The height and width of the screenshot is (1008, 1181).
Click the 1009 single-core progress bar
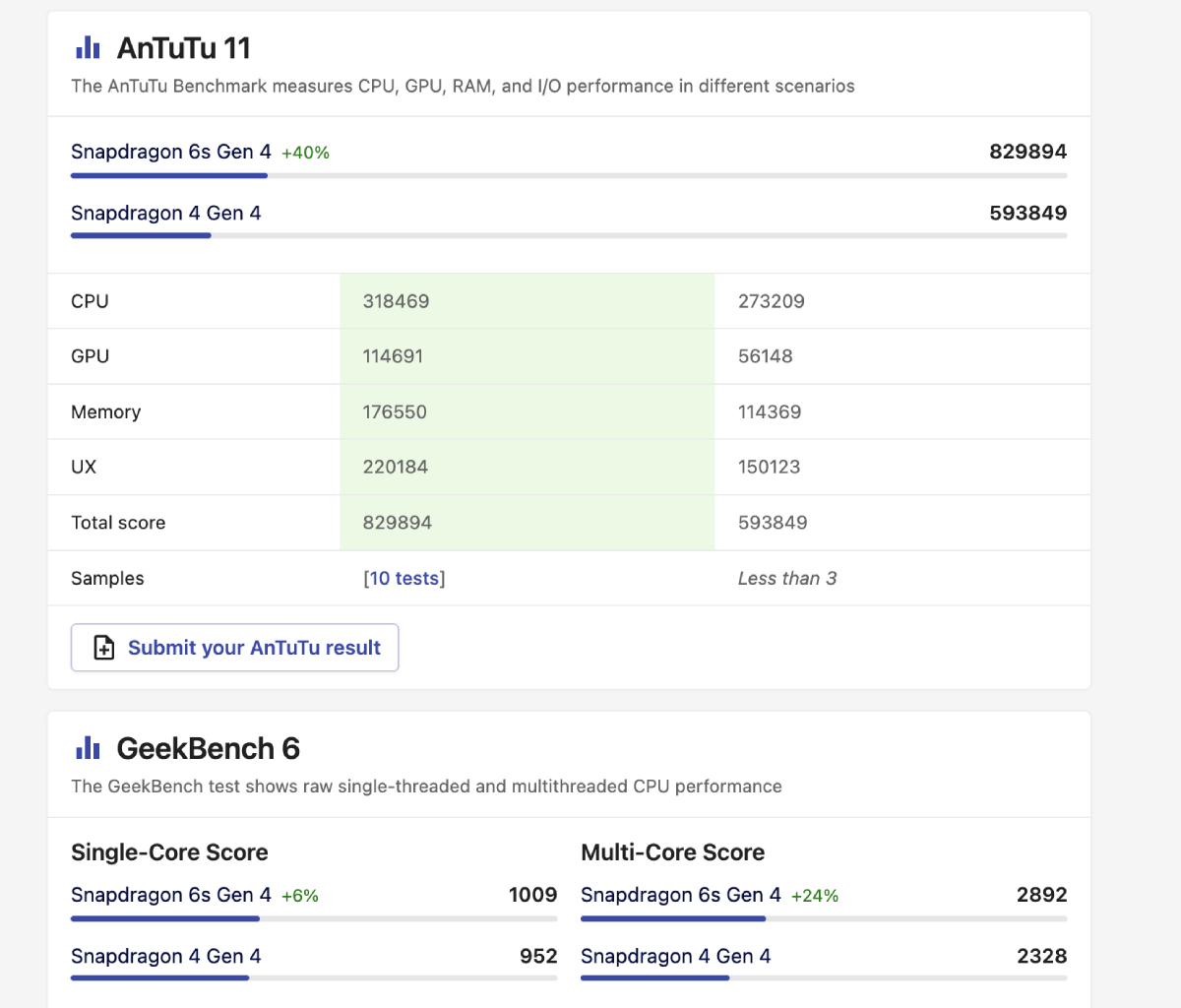tap(314, 919)
